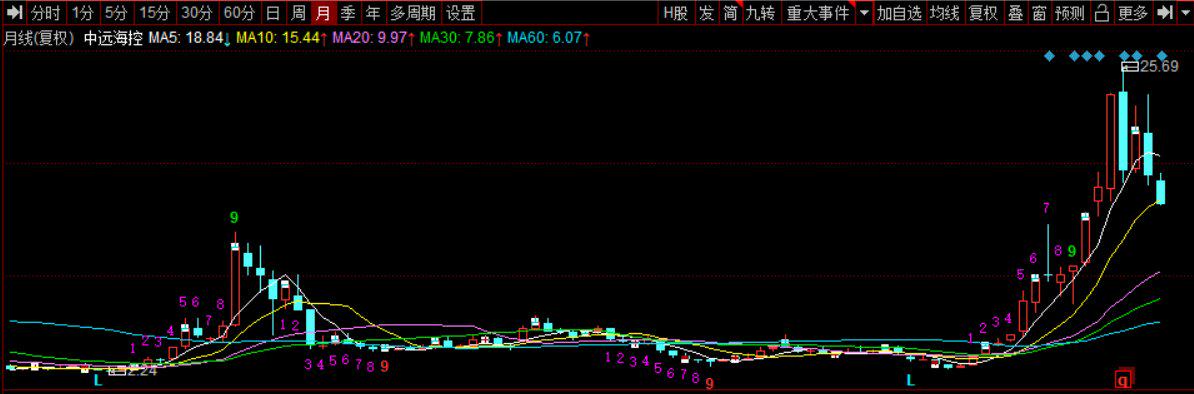The width and height of the screenshot is (1194, 394).
Task: Select the 60分 period tab
Action: pyautogui.click(x=240, y=13)
